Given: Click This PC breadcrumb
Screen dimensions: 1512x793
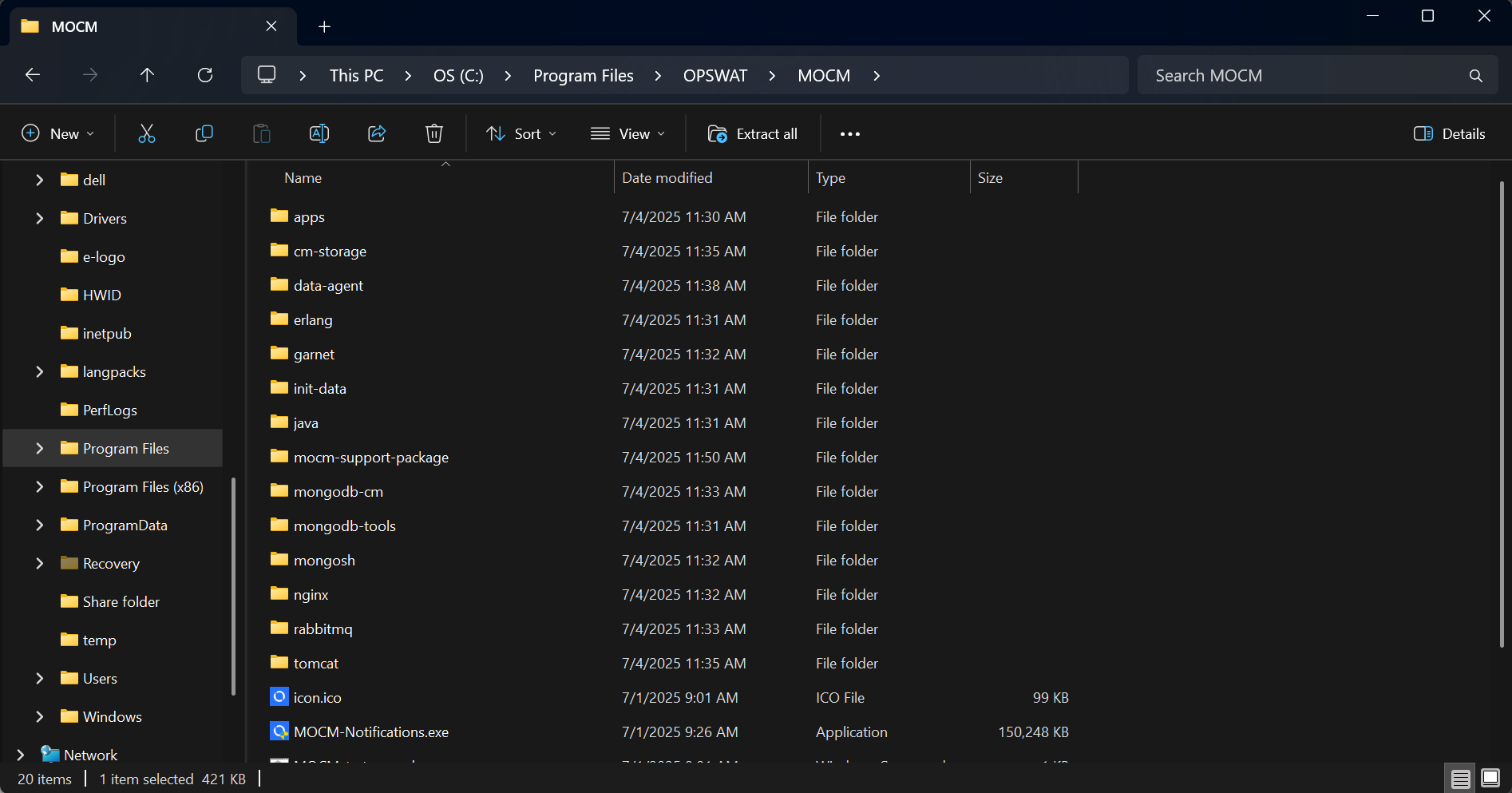Looking at the screenshot, I should click(x=356, y=75).
